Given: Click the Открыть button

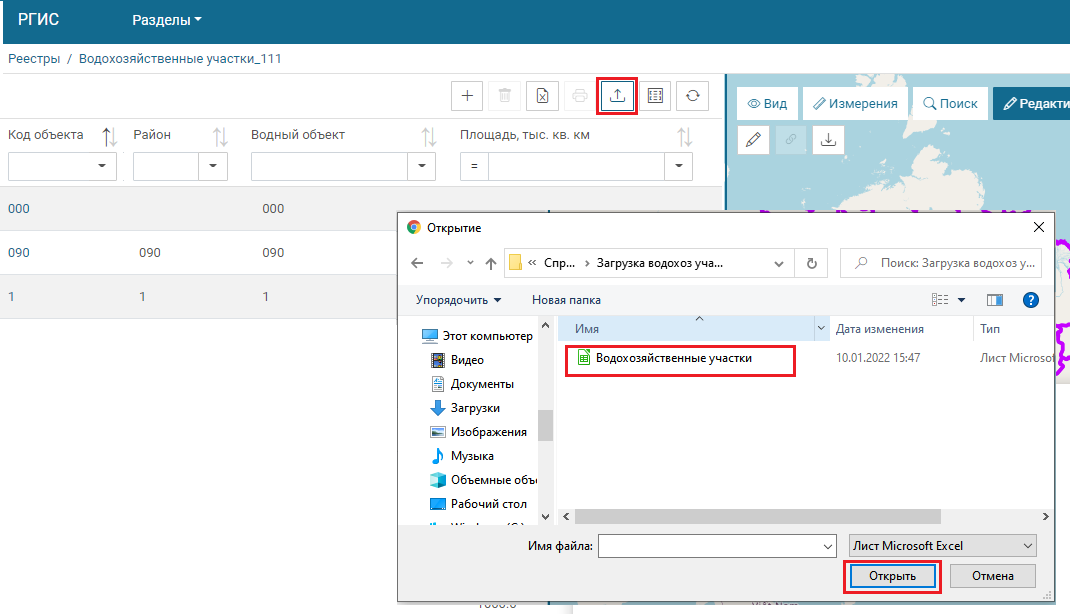Looking at the screenshot, I should point(891,576).
